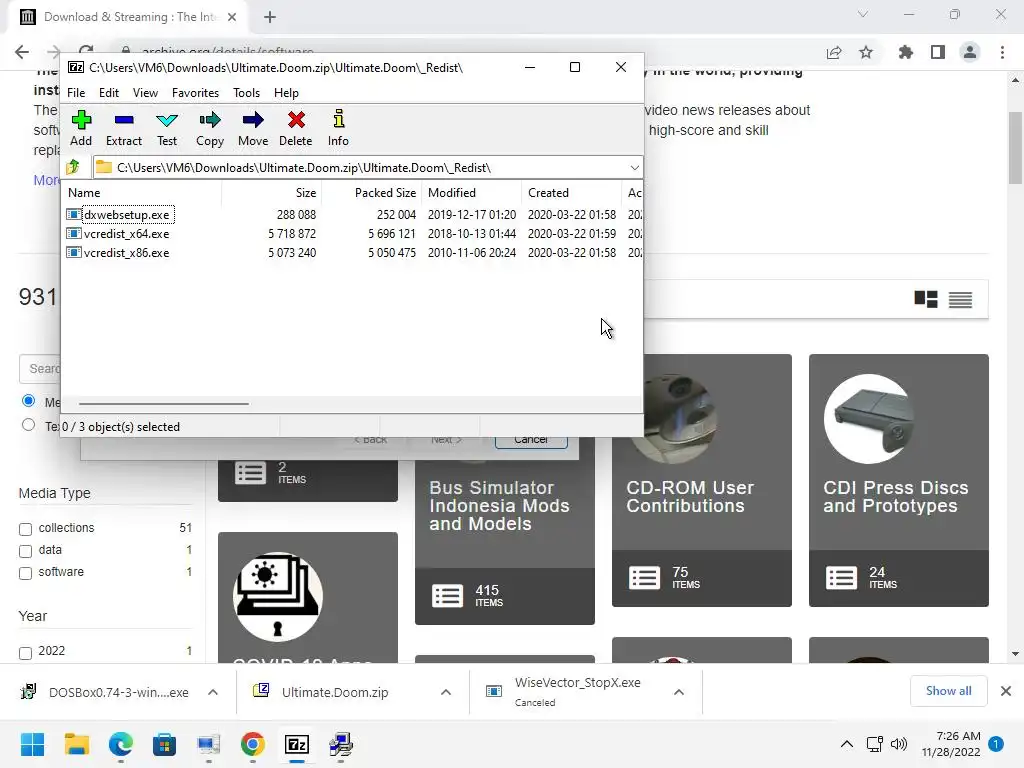The width and height of the screenshot is (1024, 768).
Task: Check the 2022 year checkbox
Action: [x=25, y=652]
